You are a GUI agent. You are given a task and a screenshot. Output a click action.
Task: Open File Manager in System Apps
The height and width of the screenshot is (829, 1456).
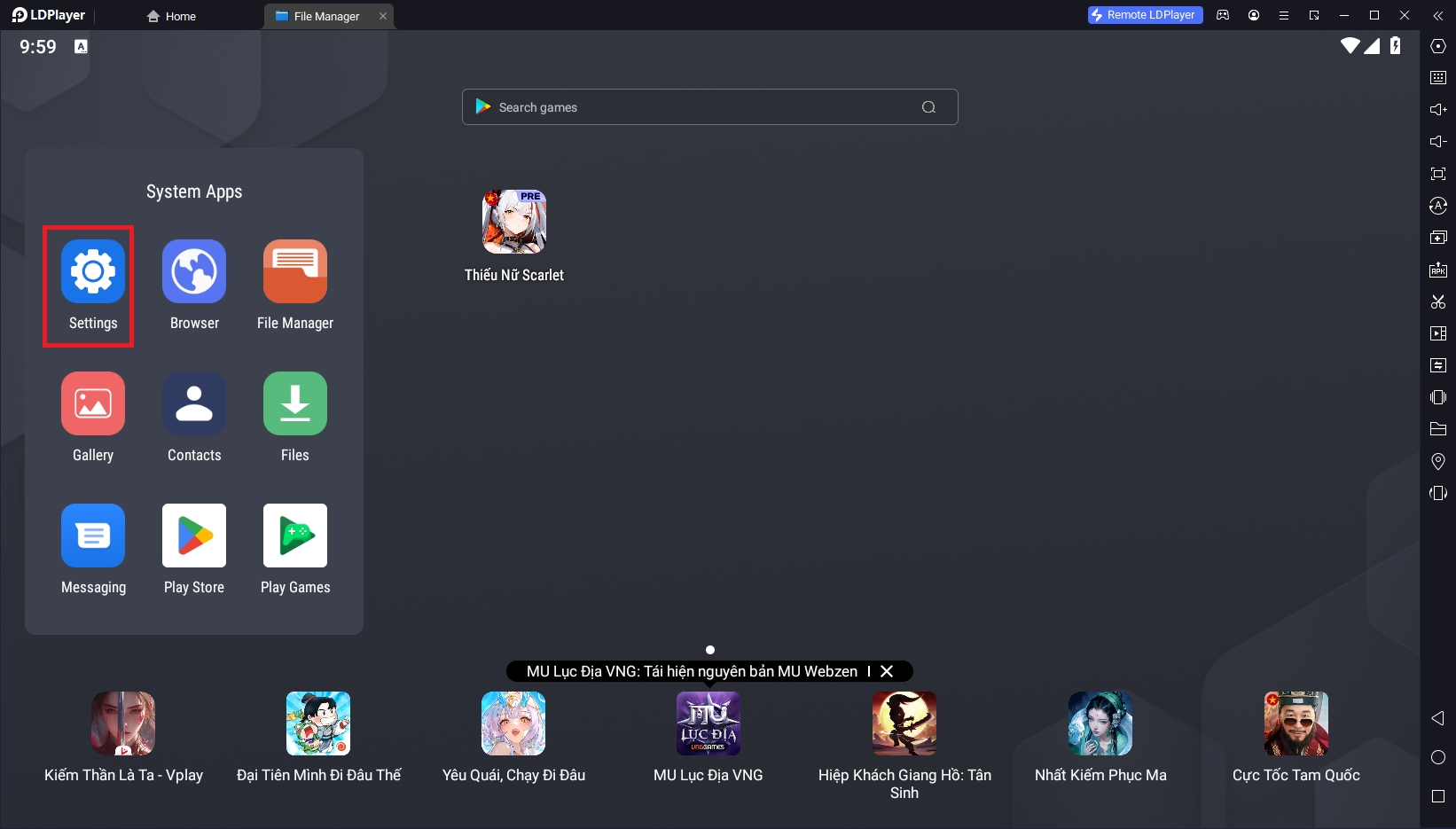[x=295, y=272]
